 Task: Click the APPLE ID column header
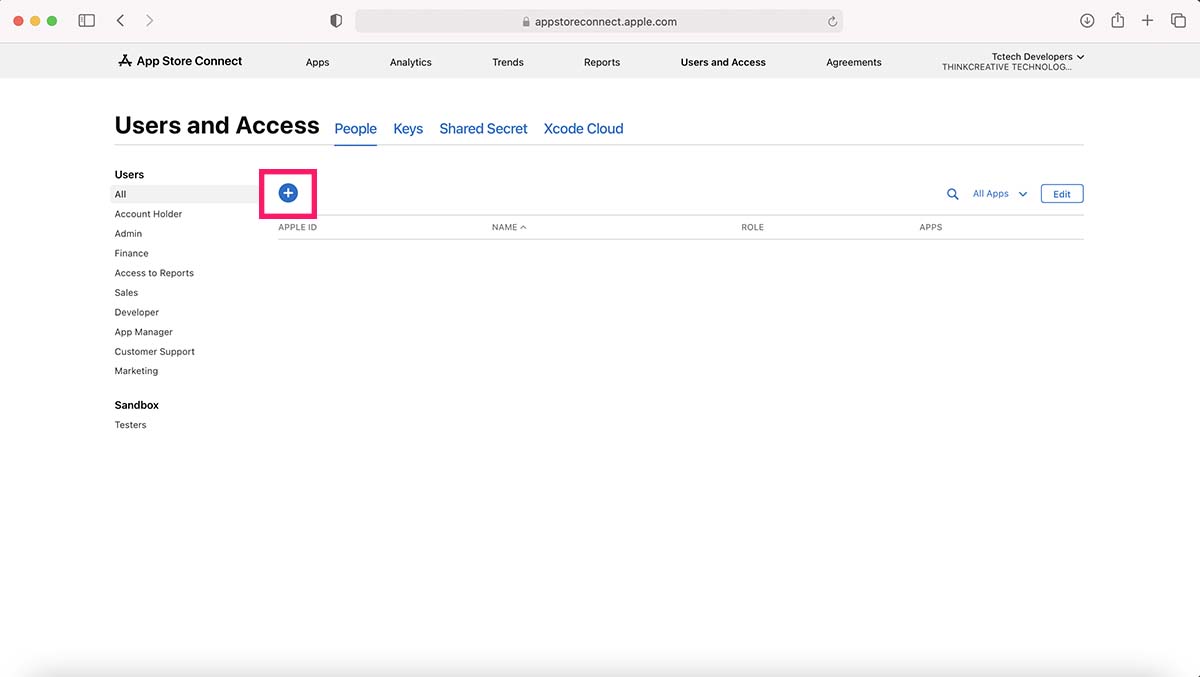tap(297, 227)
